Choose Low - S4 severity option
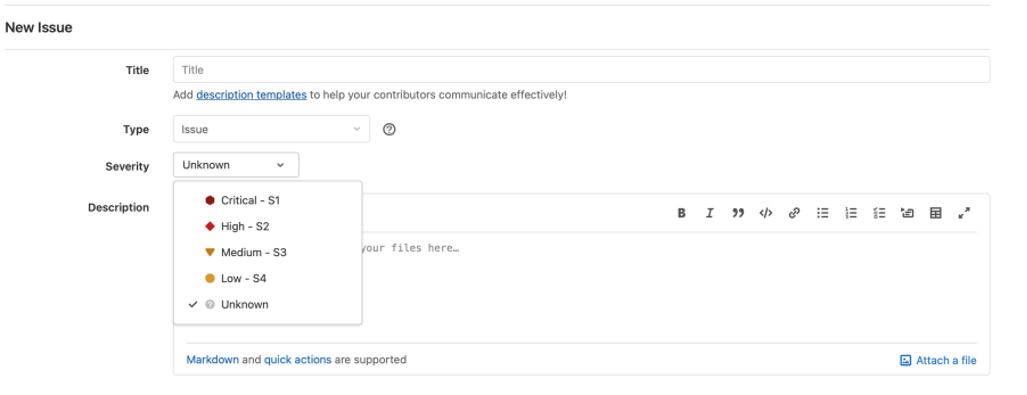Image resolution: width=1027 pixels, height=395 pixels. point(268,278)
